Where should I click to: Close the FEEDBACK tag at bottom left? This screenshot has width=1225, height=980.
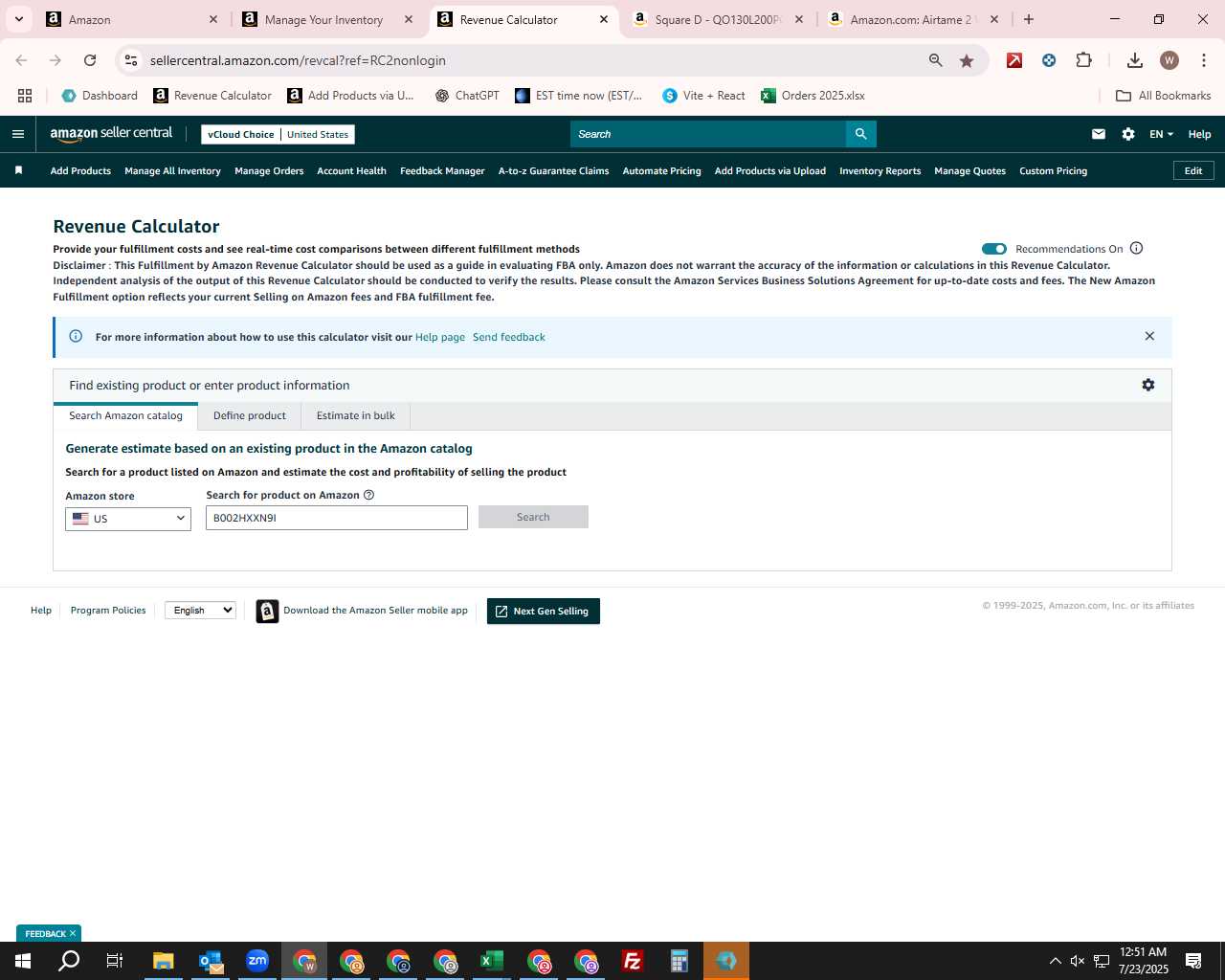click(72, 933)
